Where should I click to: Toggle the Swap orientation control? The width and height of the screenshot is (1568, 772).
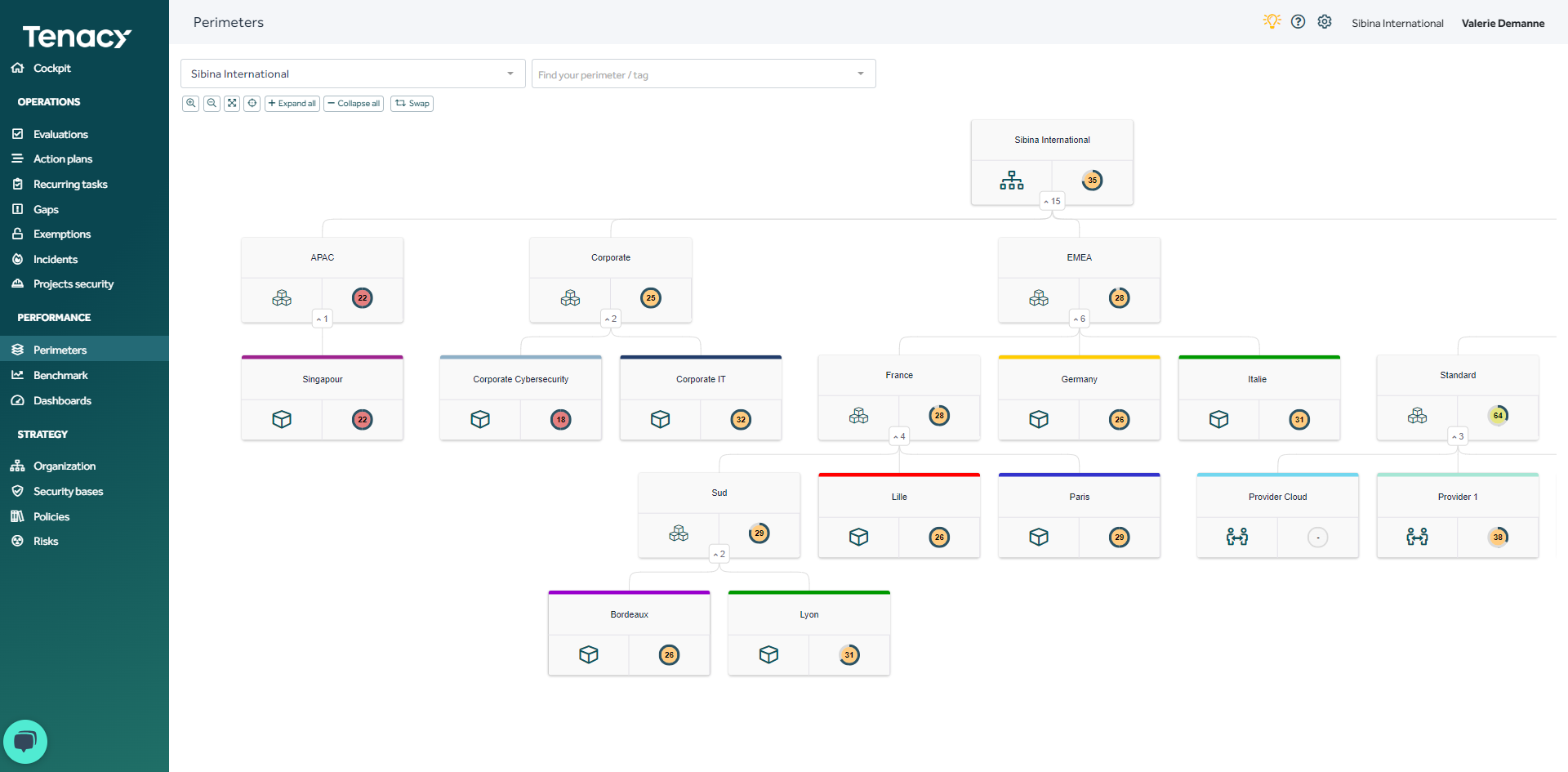tap(412, 103)
